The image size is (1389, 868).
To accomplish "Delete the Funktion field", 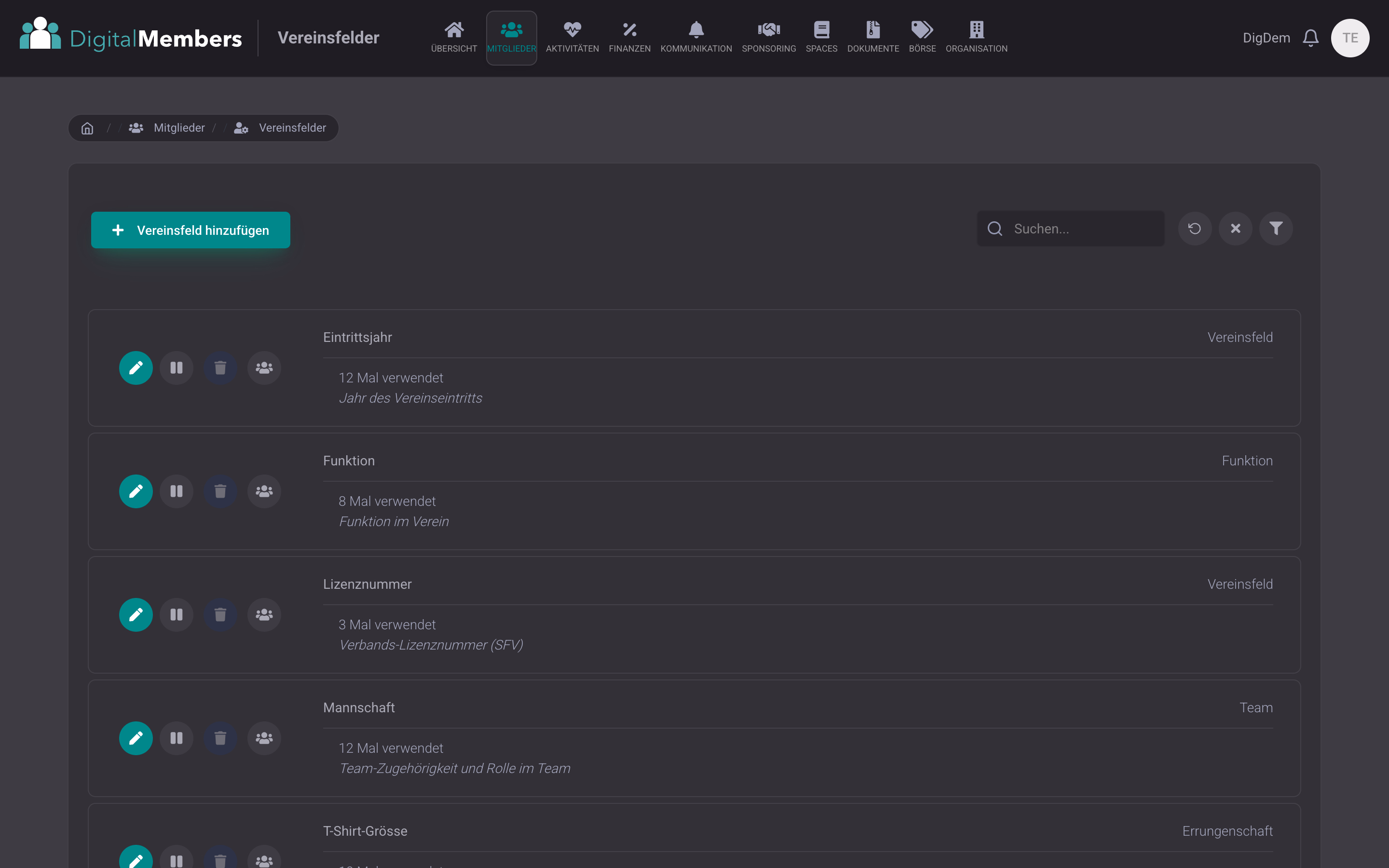I will tap(220, 491).
